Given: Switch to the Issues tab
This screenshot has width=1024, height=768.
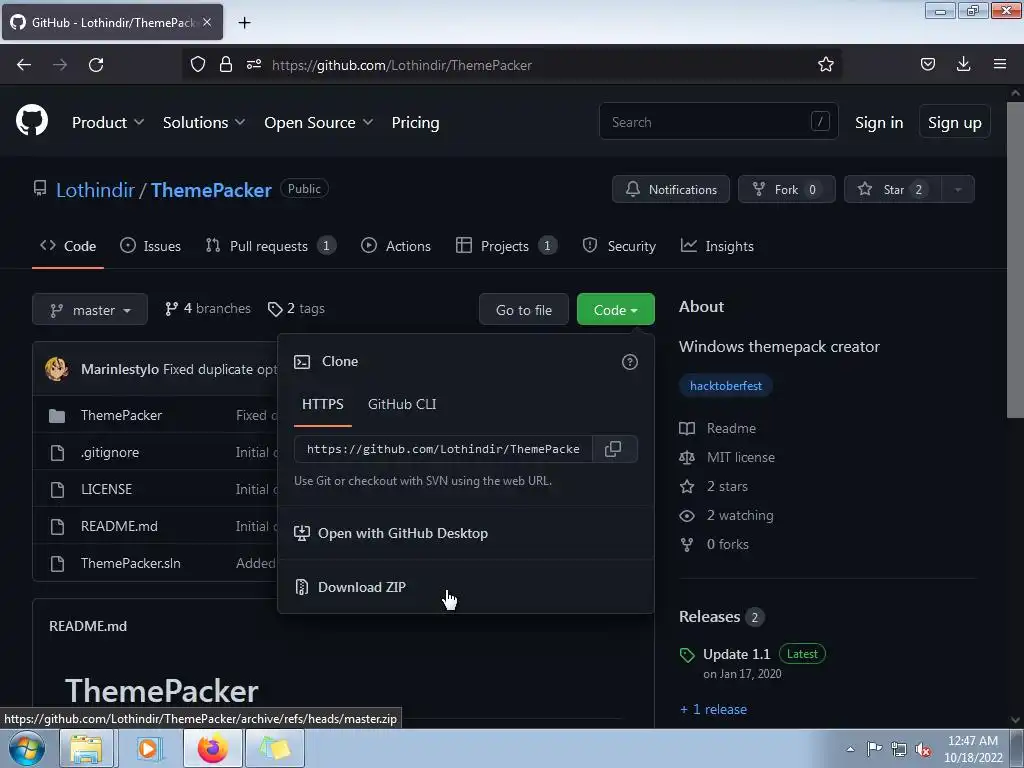Looking at the screenshot, I should 151,246.
